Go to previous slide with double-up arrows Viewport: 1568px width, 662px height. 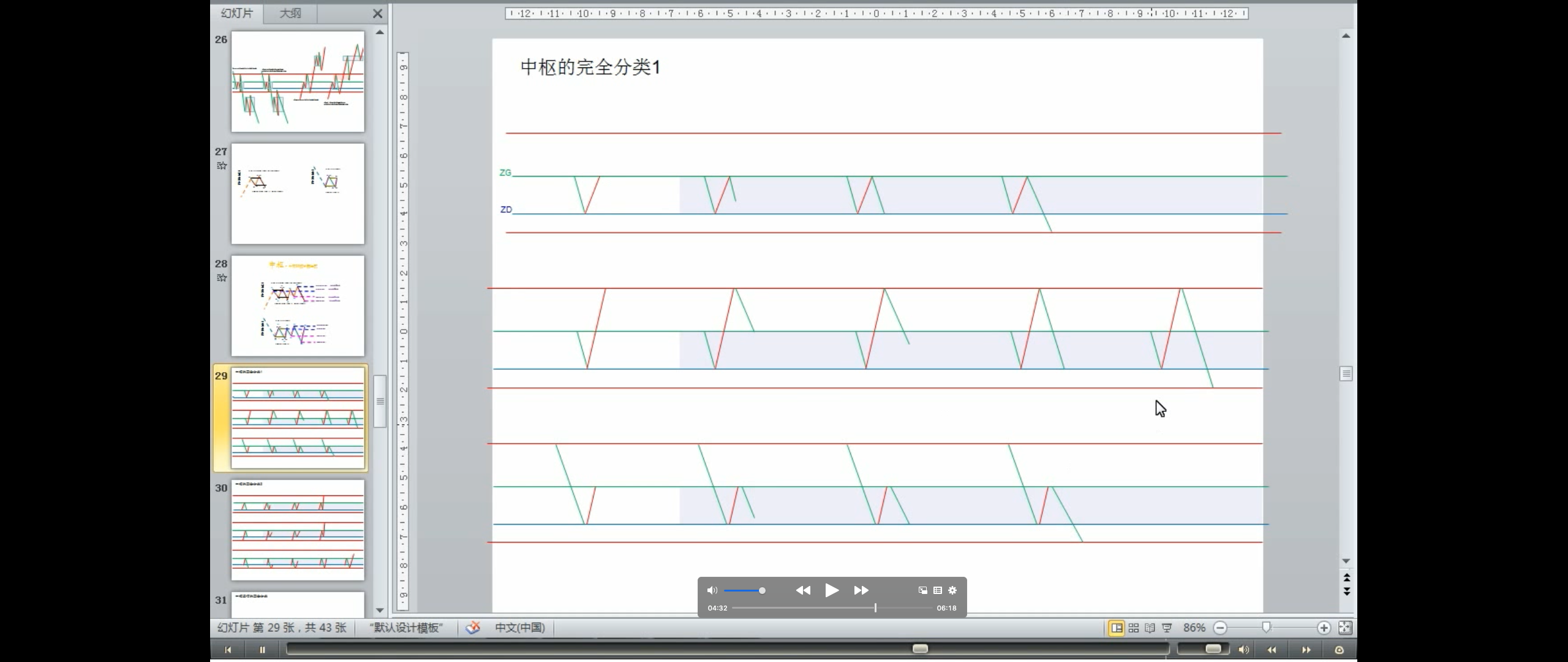click(1346, 577)
